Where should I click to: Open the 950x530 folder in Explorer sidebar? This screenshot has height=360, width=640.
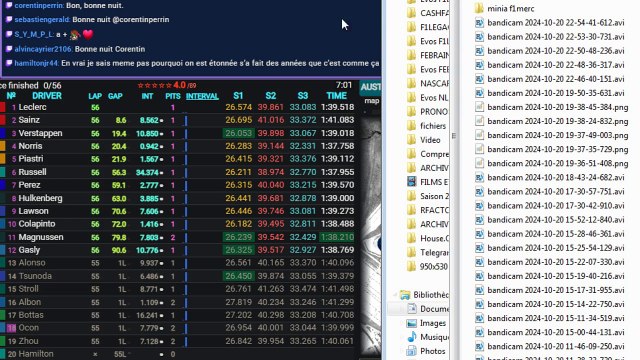click(x=427, y=267)
